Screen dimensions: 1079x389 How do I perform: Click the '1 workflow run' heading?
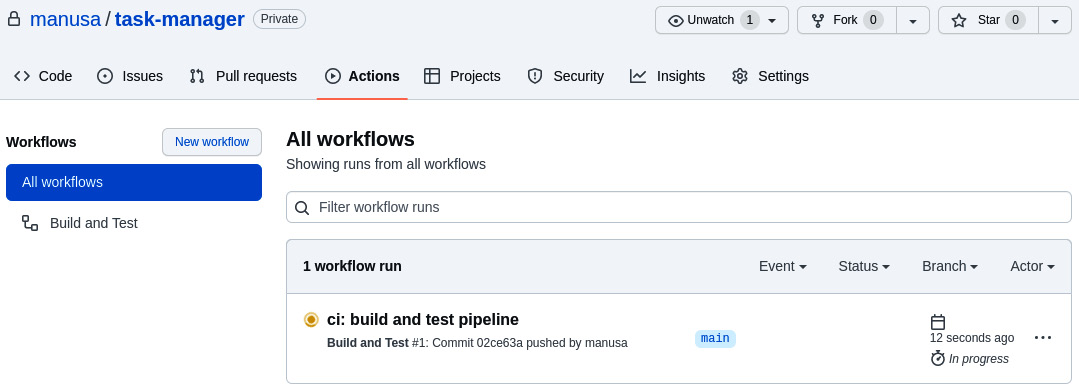coord(352,266)
